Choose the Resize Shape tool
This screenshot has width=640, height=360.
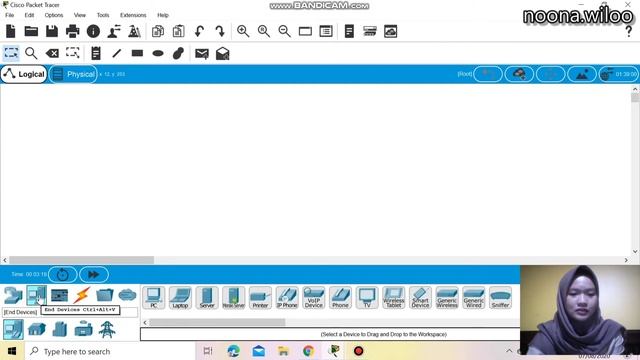coord(73,53)
